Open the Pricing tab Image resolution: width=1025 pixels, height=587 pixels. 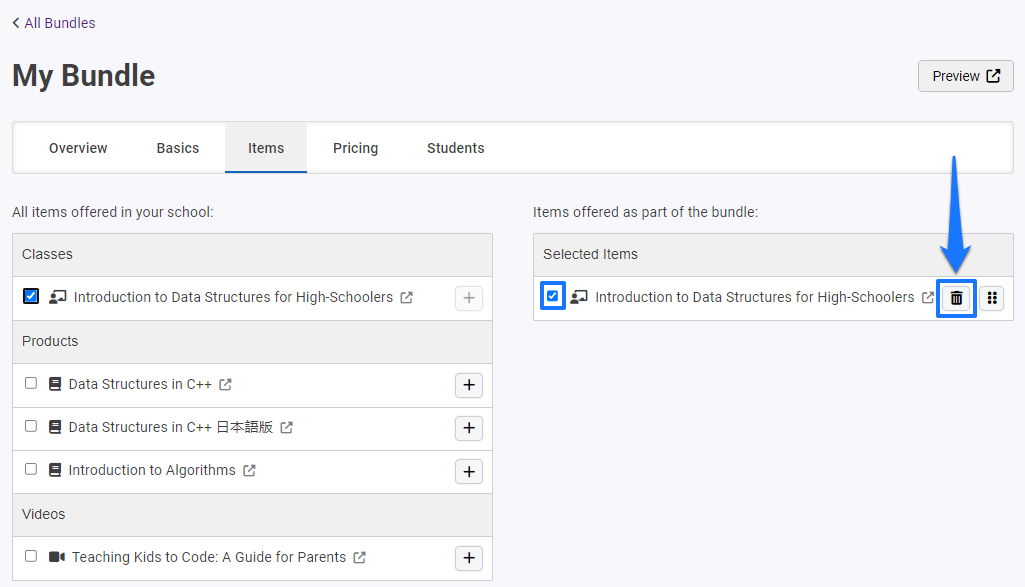pyautogui.click(x=356, y=148)
